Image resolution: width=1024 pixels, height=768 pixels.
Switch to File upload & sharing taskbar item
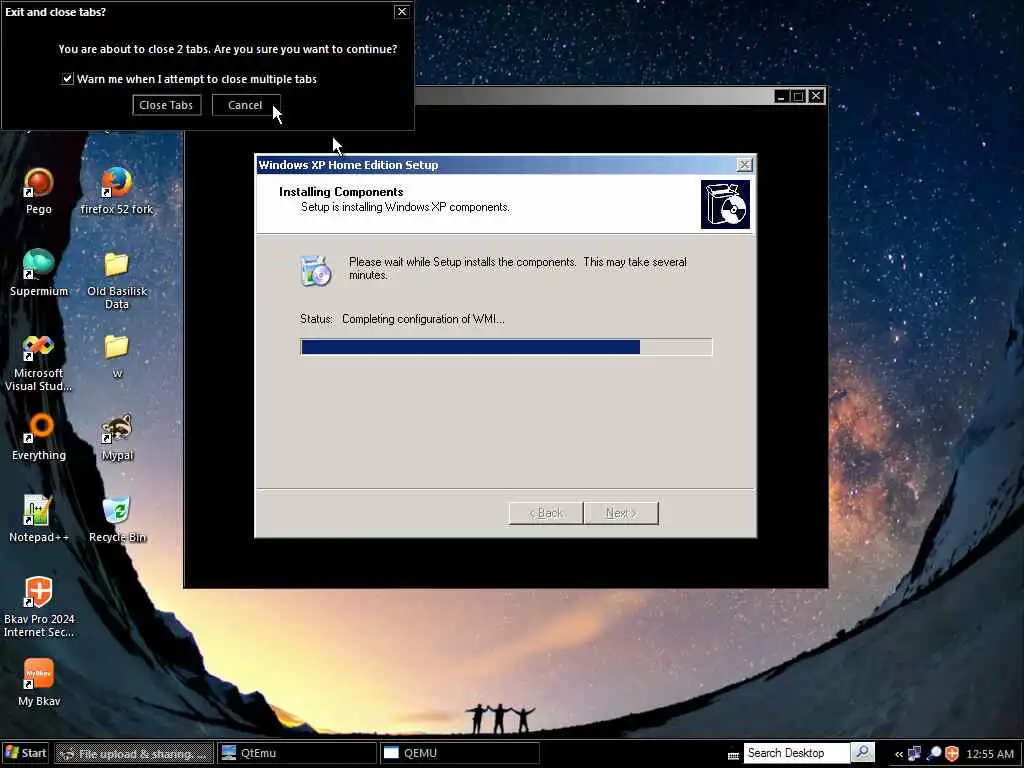point(134,753)
